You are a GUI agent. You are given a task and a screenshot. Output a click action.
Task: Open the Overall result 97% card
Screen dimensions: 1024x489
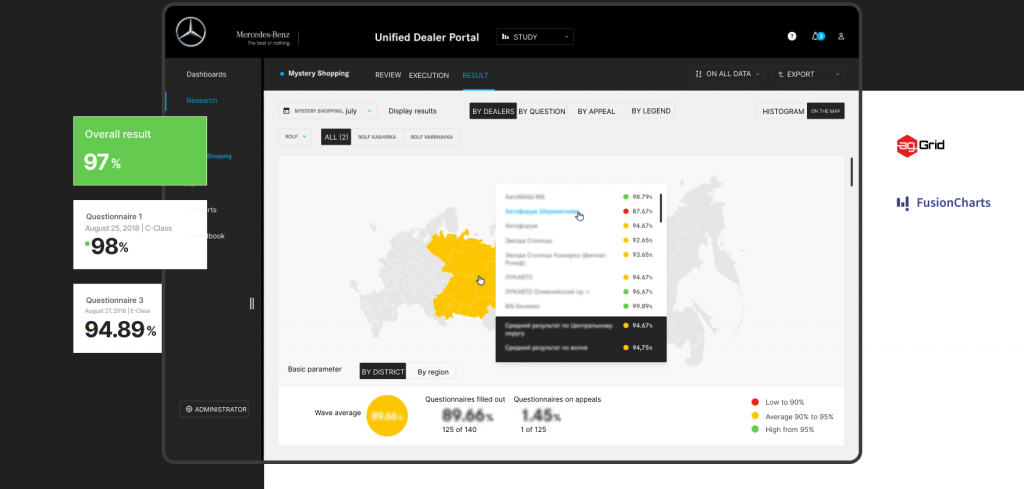(x=140, y=151)
